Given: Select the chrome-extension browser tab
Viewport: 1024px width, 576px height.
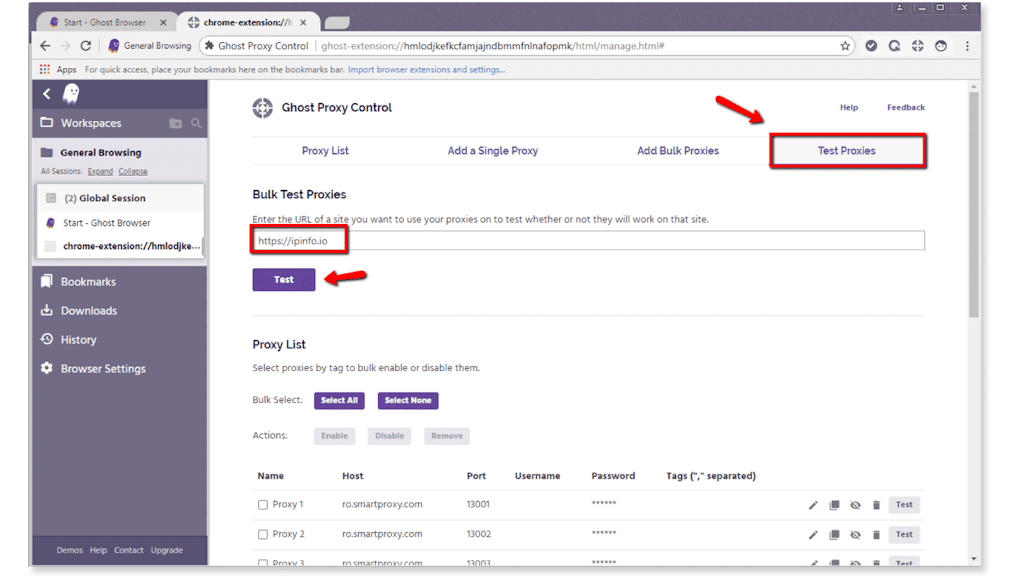Looking at the screenshot, I should pos(248,22).
